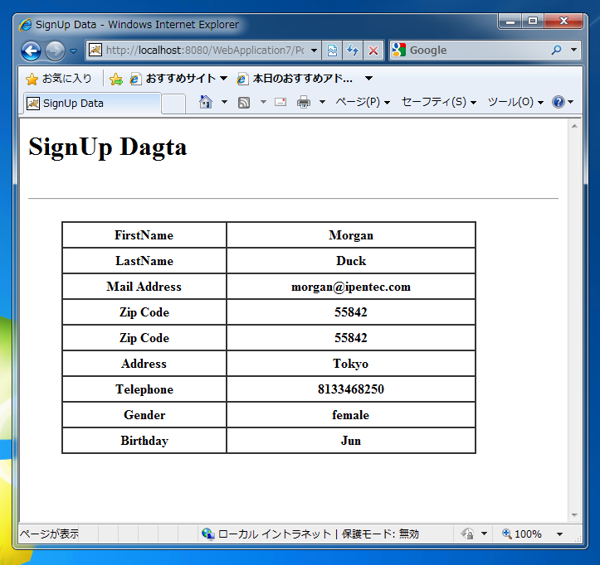Click the ローカル イントラネット security zone status
This screenshot has width=600, height=565.
coord(310,534)
